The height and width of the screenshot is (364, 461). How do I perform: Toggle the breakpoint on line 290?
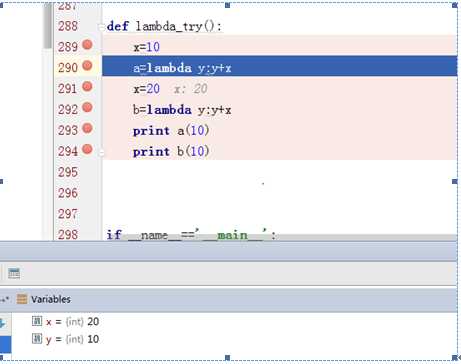click(87, 66)
